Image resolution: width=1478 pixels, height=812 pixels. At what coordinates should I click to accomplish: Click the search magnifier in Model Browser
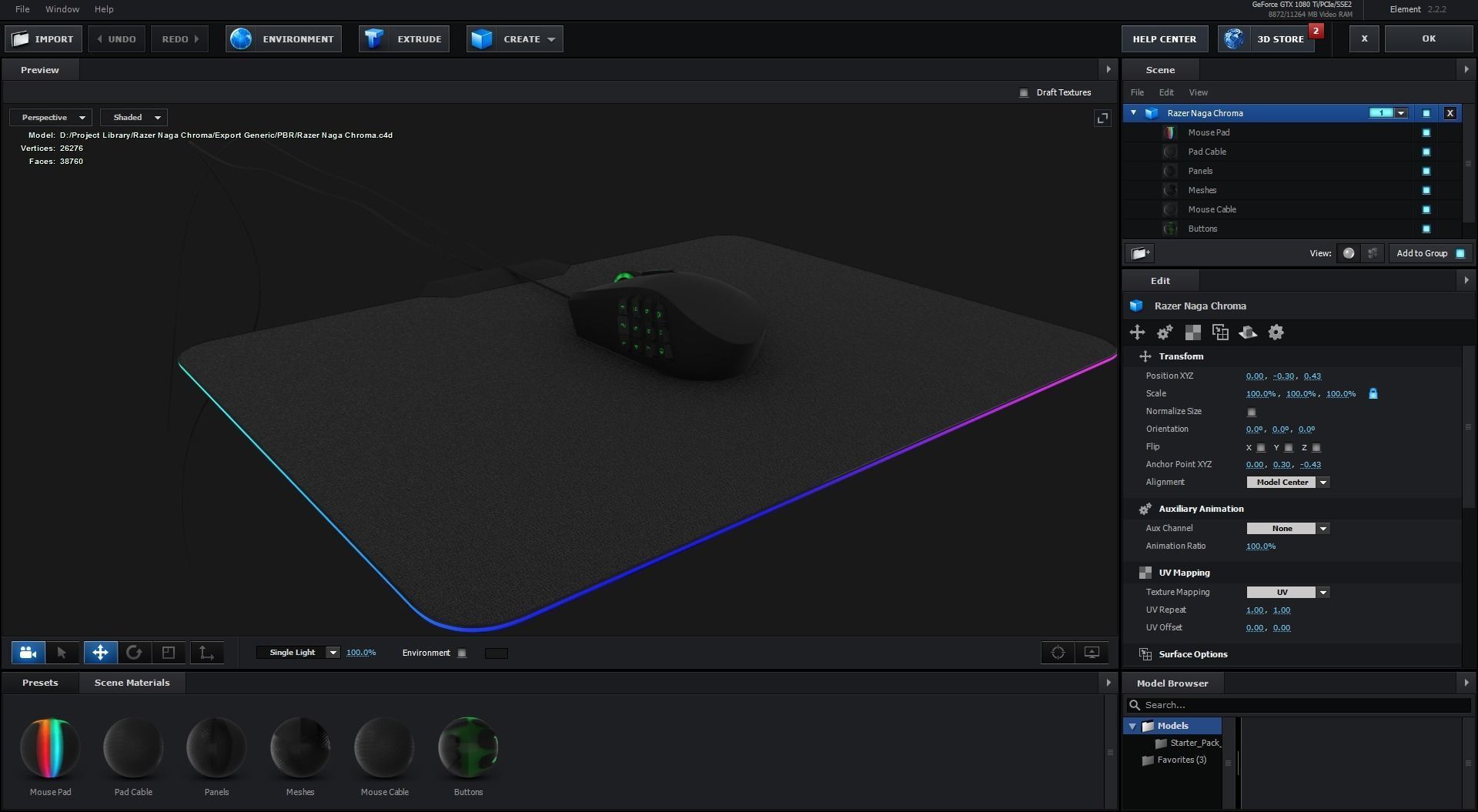point(1135,705)
